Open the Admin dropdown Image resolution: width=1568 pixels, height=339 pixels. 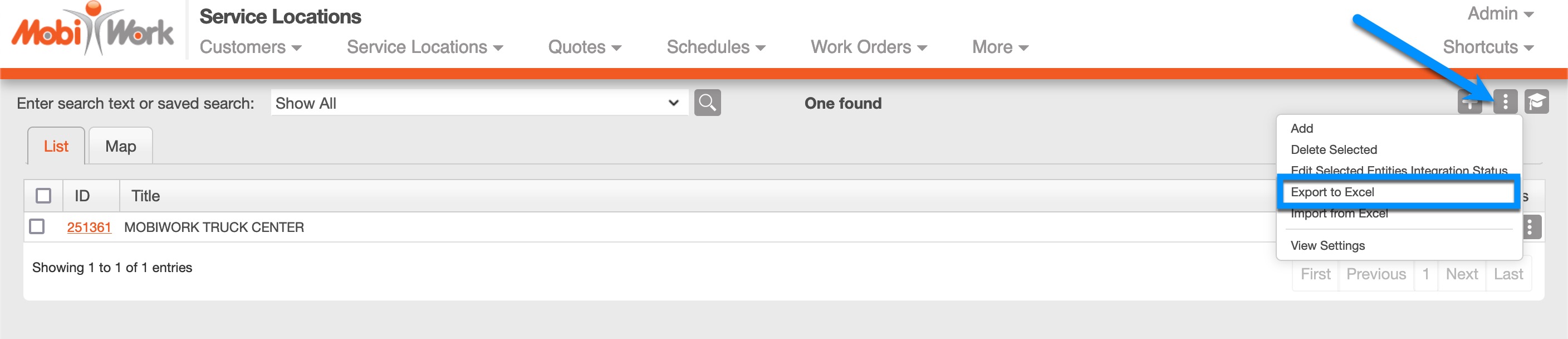pyautogui.click(x=1500, y=13)
